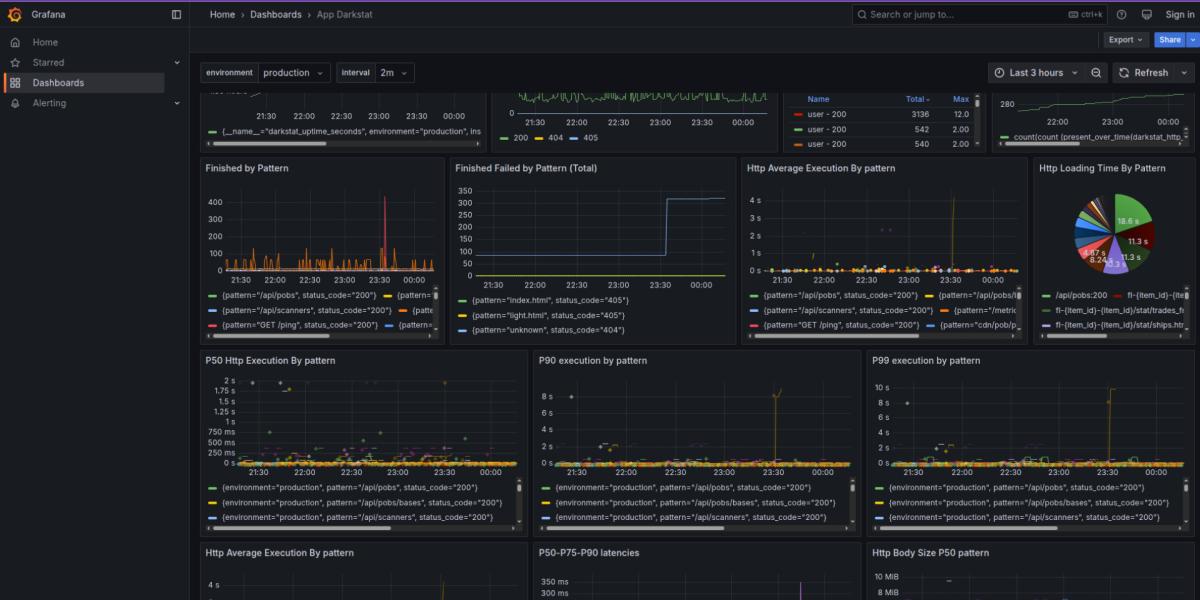1200x600 pixels.
Task: Zoom out the time range
Action: 1096,72
